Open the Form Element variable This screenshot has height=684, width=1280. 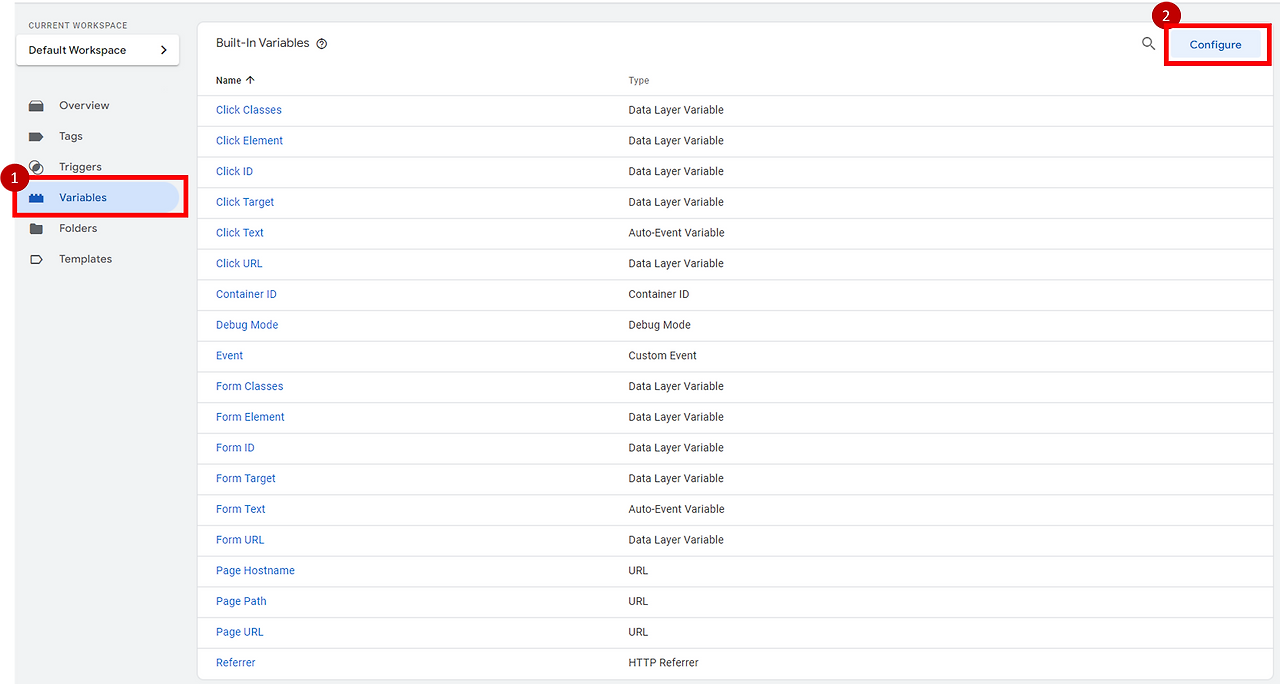[x=250, y=417]
